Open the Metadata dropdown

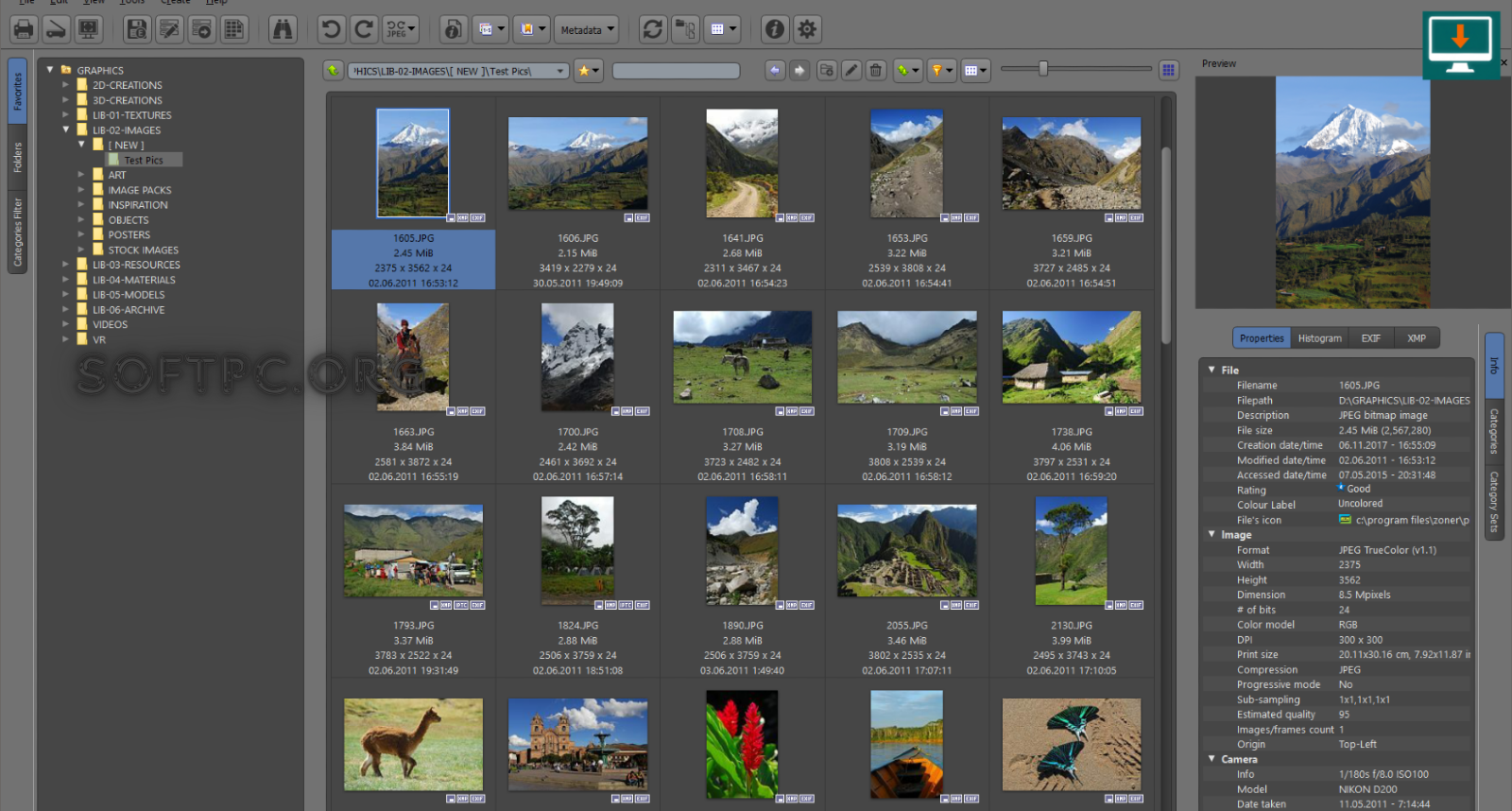click(586, 29)
